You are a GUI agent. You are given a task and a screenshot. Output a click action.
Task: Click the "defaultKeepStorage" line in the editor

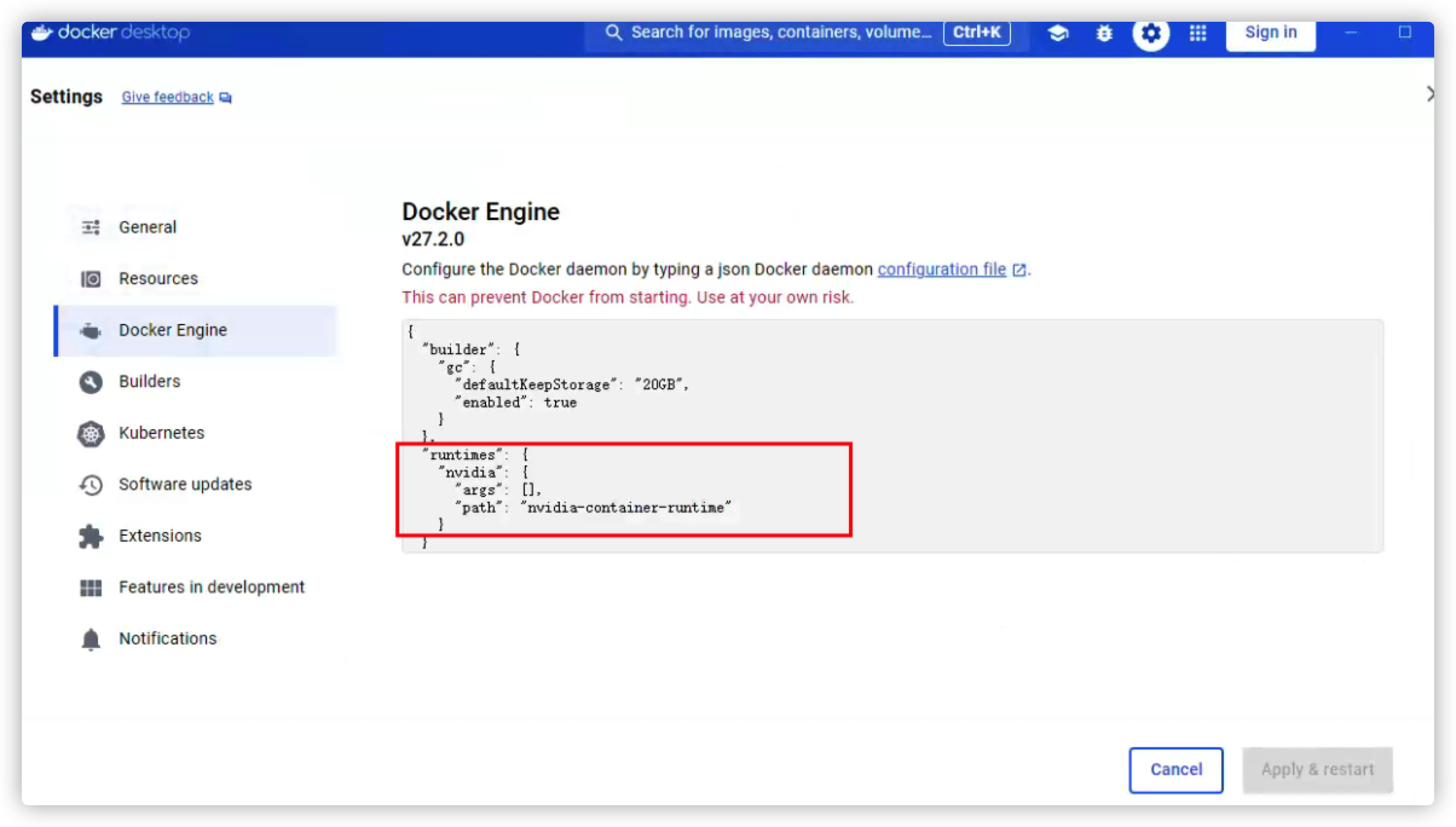click(x=571, y=385)
